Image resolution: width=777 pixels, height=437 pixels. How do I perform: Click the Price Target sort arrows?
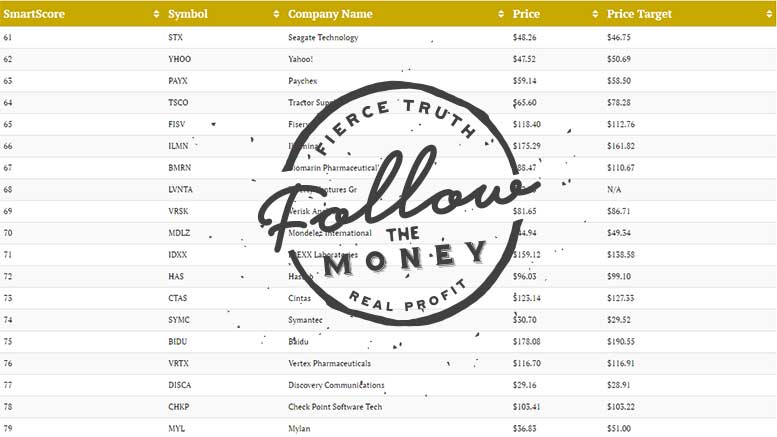coord(769,14)
